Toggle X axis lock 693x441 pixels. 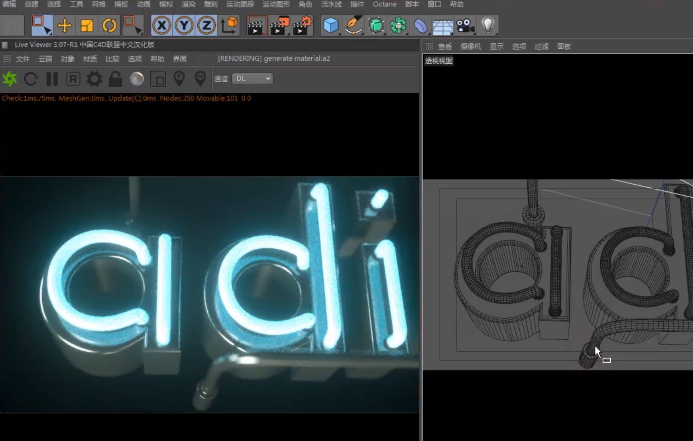162,25
